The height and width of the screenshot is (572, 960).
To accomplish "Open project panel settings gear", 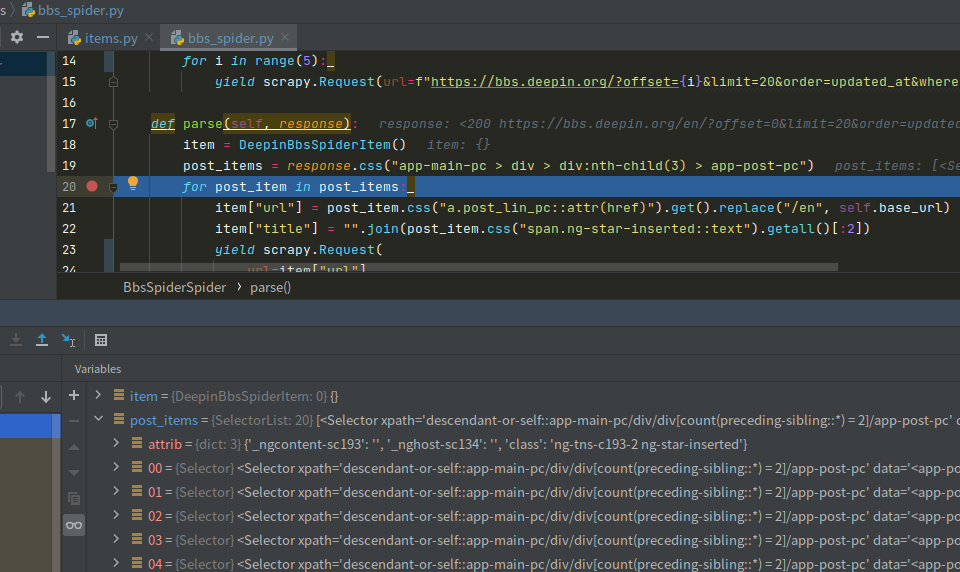I will pyautogui.click(x=17, y=37).
